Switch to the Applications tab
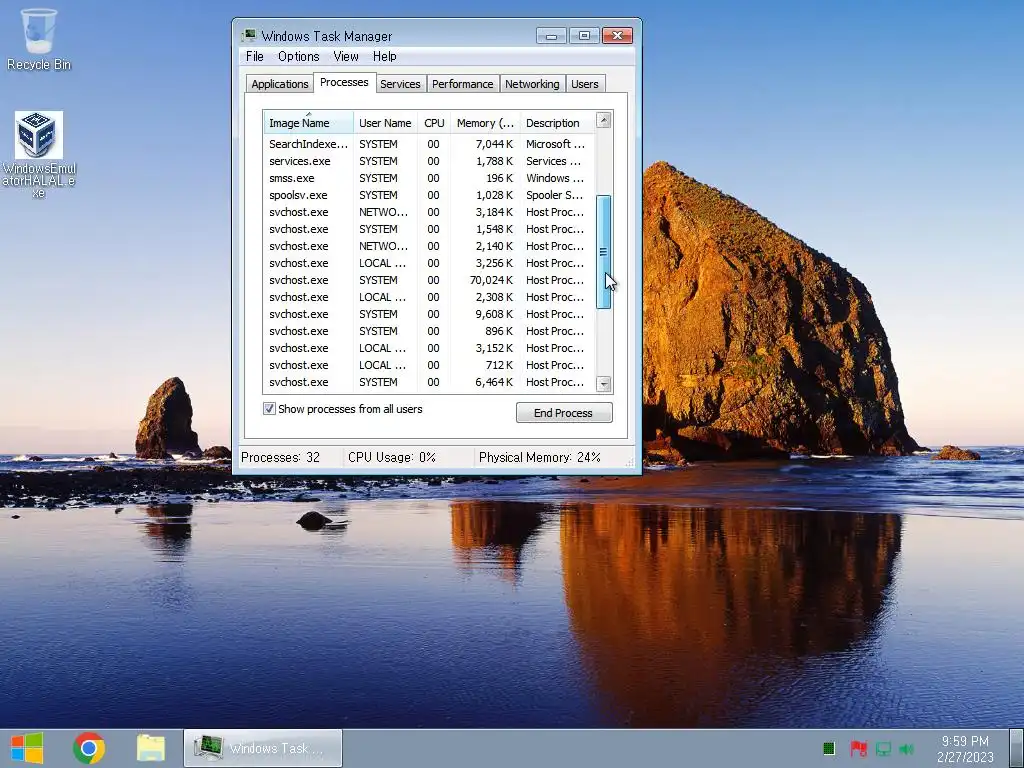1024x768 pixels. click(280, 84)
